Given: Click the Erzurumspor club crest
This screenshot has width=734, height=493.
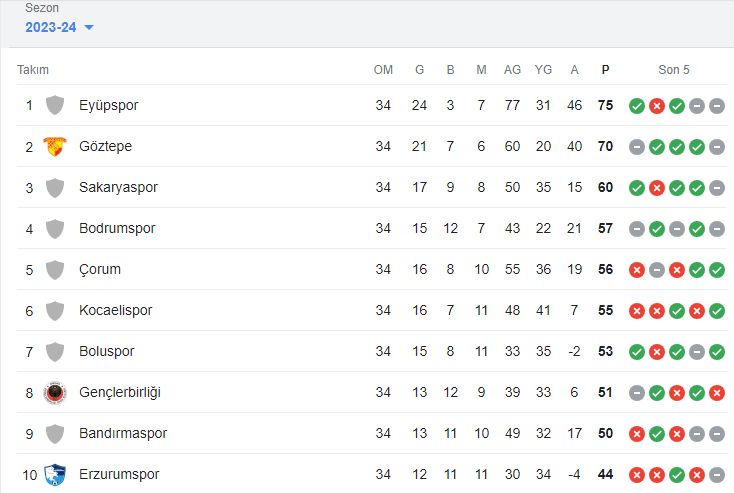Looking at the screenshot, I should (x=55, y=475).
